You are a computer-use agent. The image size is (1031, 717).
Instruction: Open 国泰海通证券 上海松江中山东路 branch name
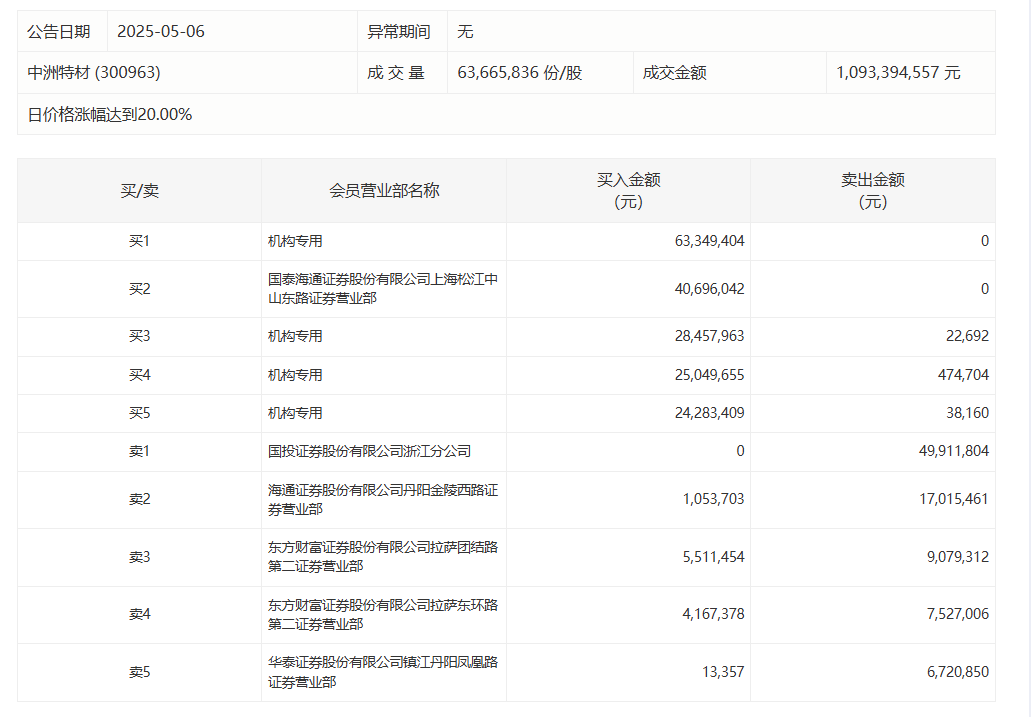pos(382,288)
